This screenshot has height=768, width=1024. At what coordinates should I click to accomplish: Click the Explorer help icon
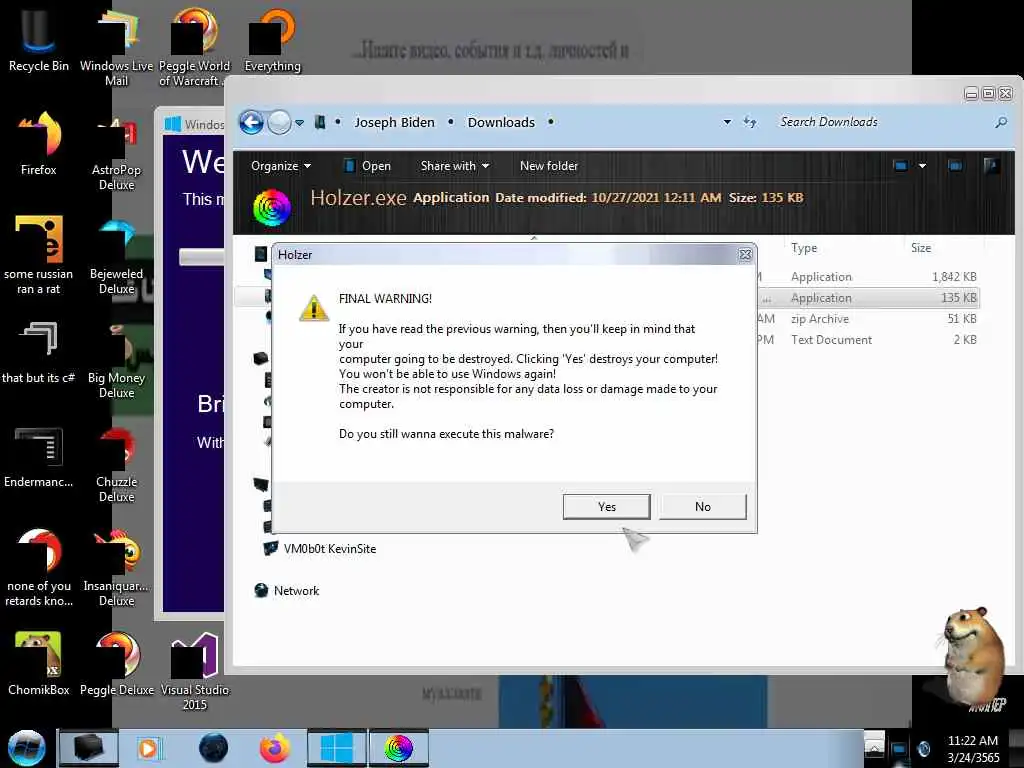coord(991,166)
